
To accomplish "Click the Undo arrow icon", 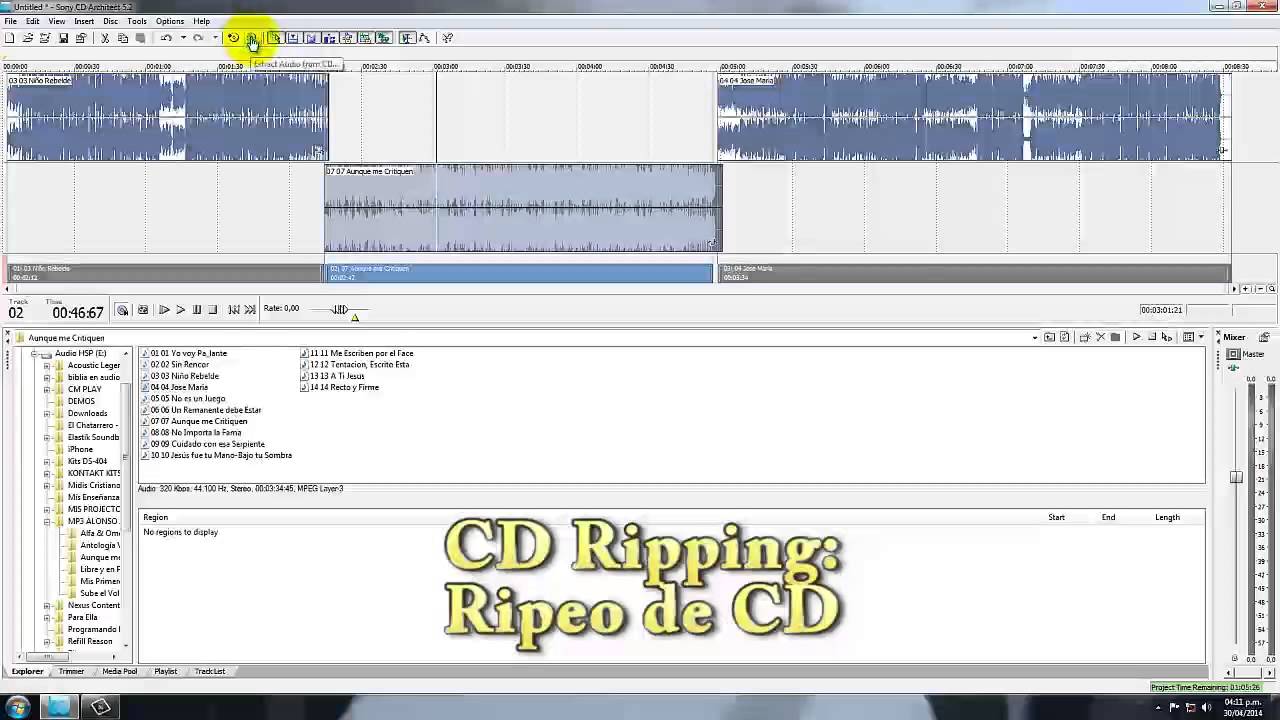I will (x=166, y=38).
